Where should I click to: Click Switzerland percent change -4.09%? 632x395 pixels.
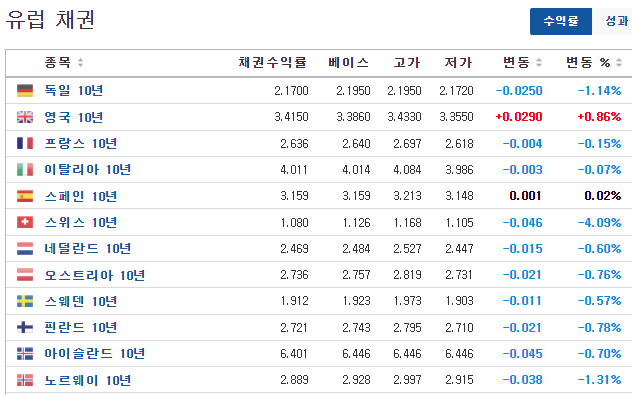(599, 222)
